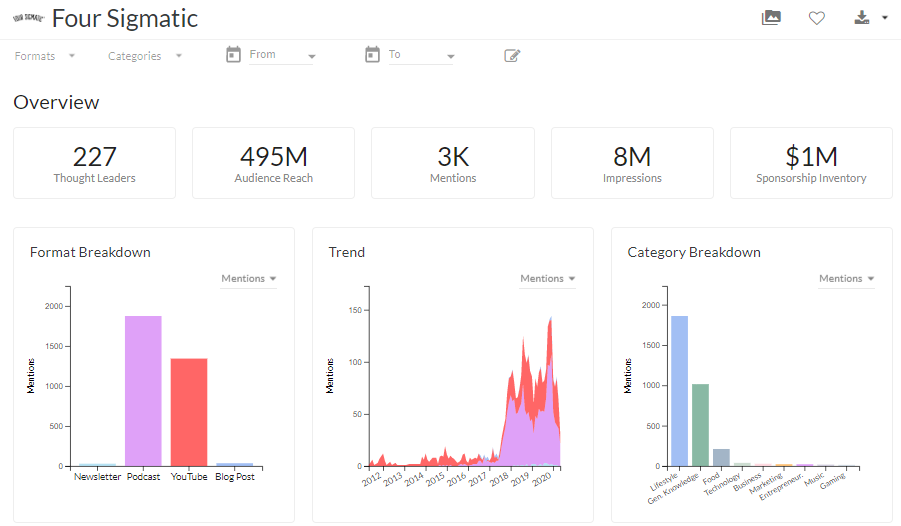Click the Overview heading
The width and height of the screenshot is (901, 526).
pyautogui.click(x=56, y=102)
